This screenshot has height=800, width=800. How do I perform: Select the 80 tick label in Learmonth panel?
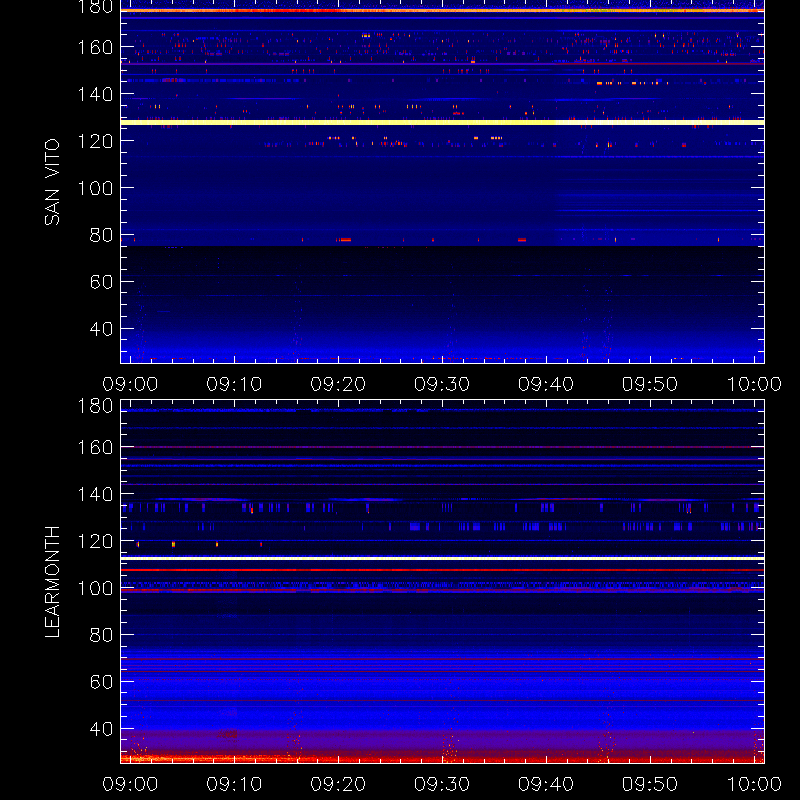(101, 635)
